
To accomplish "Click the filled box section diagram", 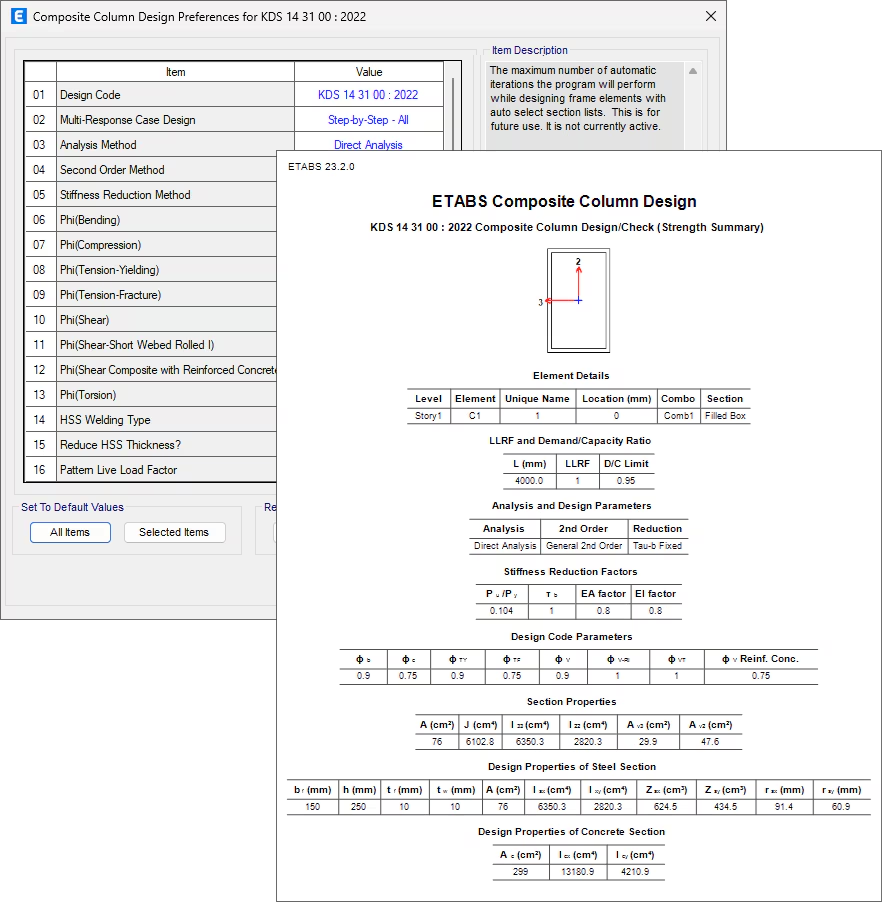I will pos(578,300).
